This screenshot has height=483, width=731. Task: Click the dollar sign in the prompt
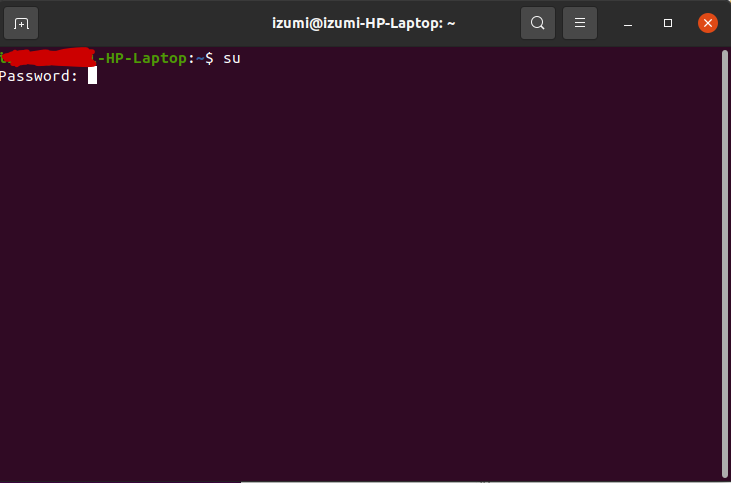tap(208, 59)
